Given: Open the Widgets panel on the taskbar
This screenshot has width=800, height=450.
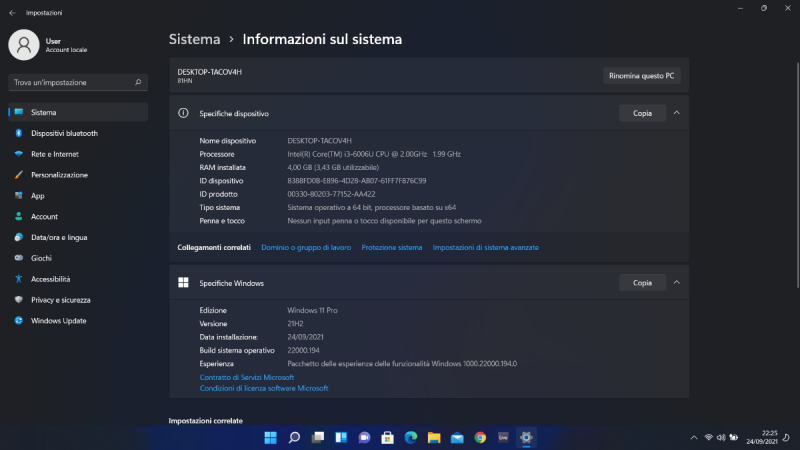Looking at the screenshot, I should [341, 438].
